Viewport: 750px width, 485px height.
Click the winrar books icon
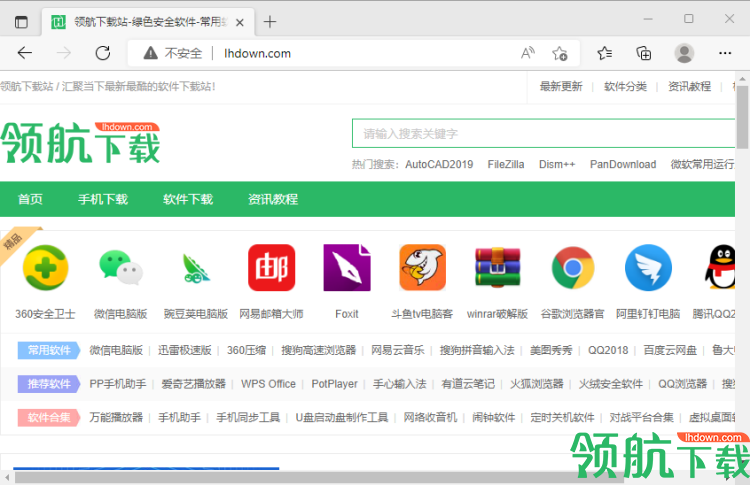497,267
